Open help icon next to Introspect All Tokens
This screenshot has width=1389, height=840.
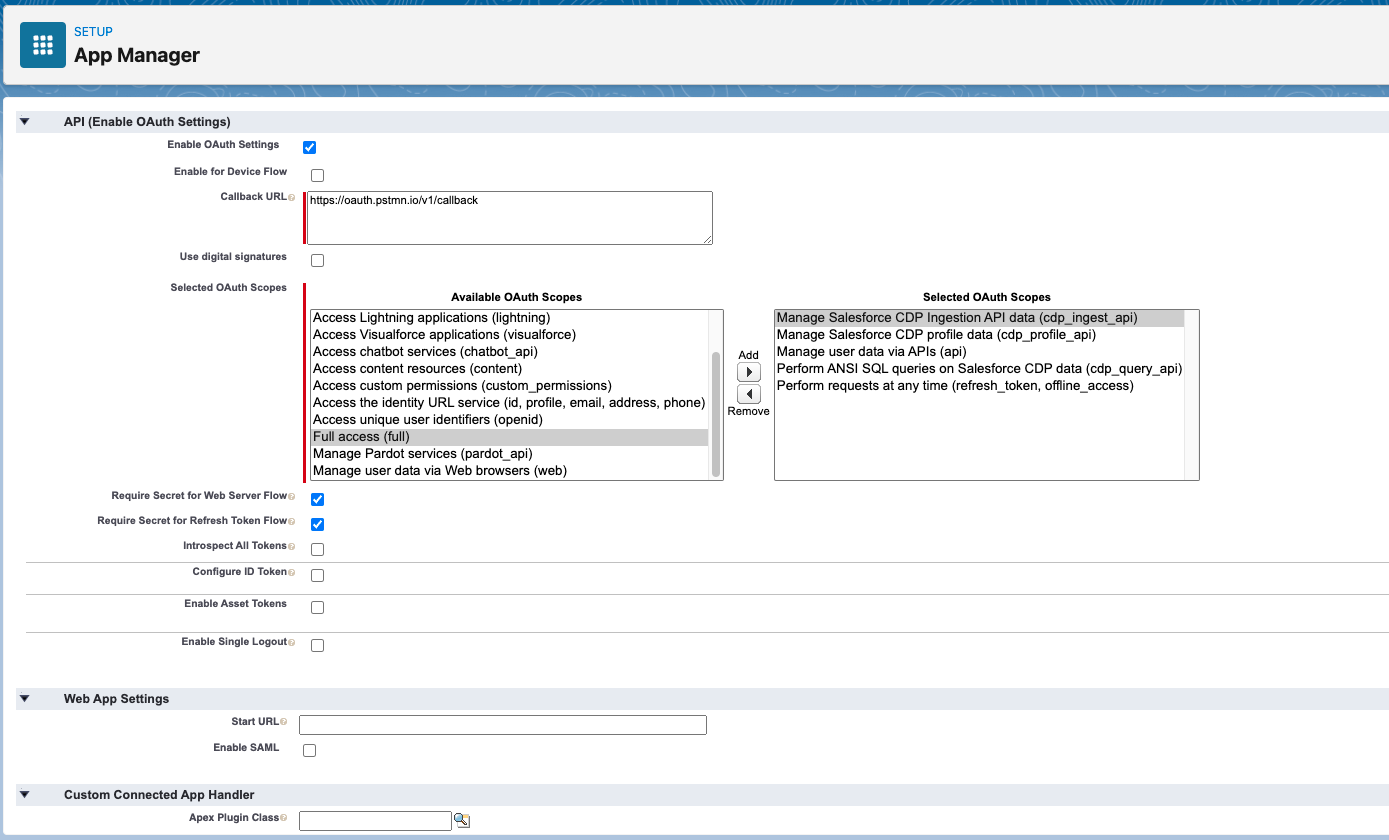coord(292,546)
